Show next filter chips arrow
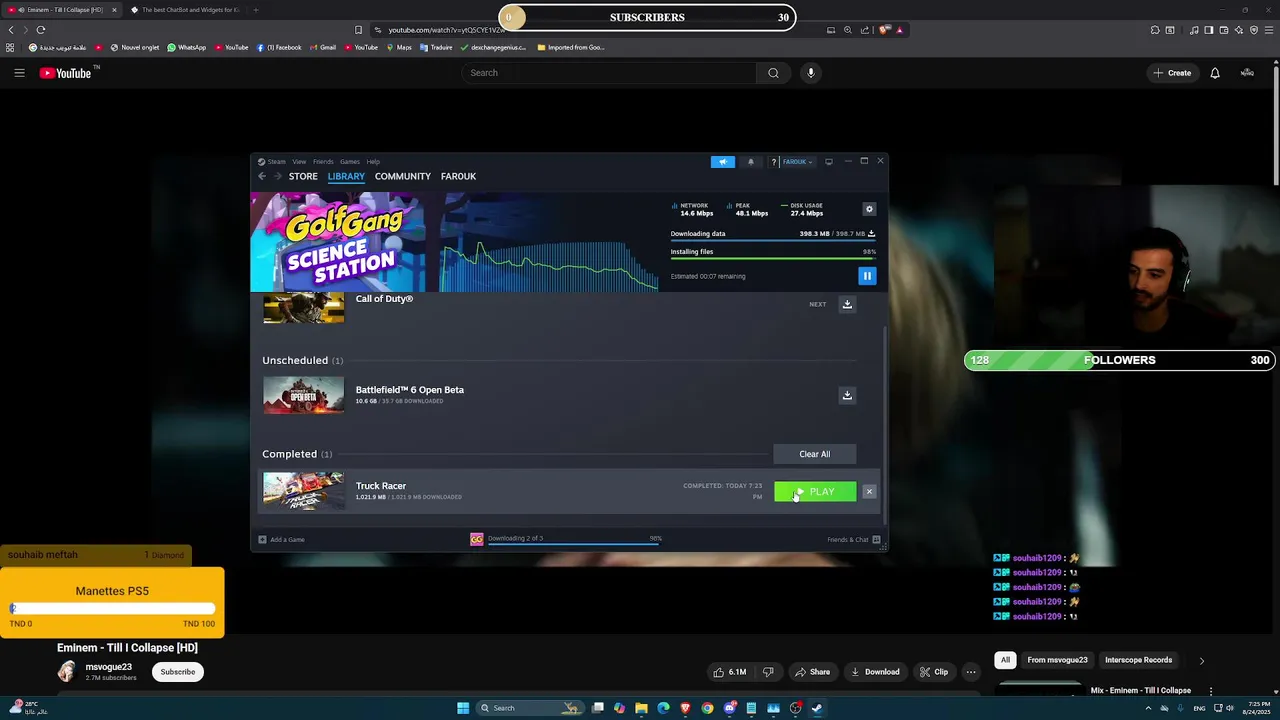 coord(1201,660)
